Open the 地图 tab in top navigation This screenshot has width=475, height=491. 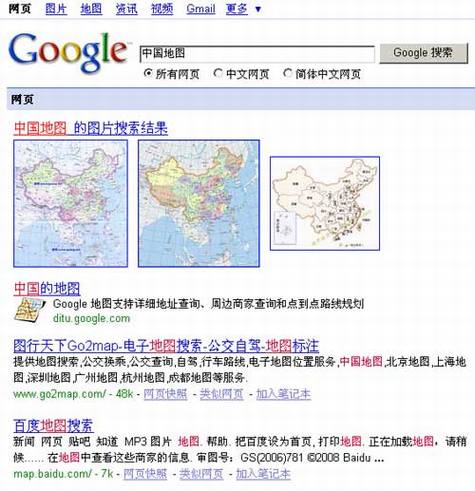pyautogui.click(x=91, y=9)
